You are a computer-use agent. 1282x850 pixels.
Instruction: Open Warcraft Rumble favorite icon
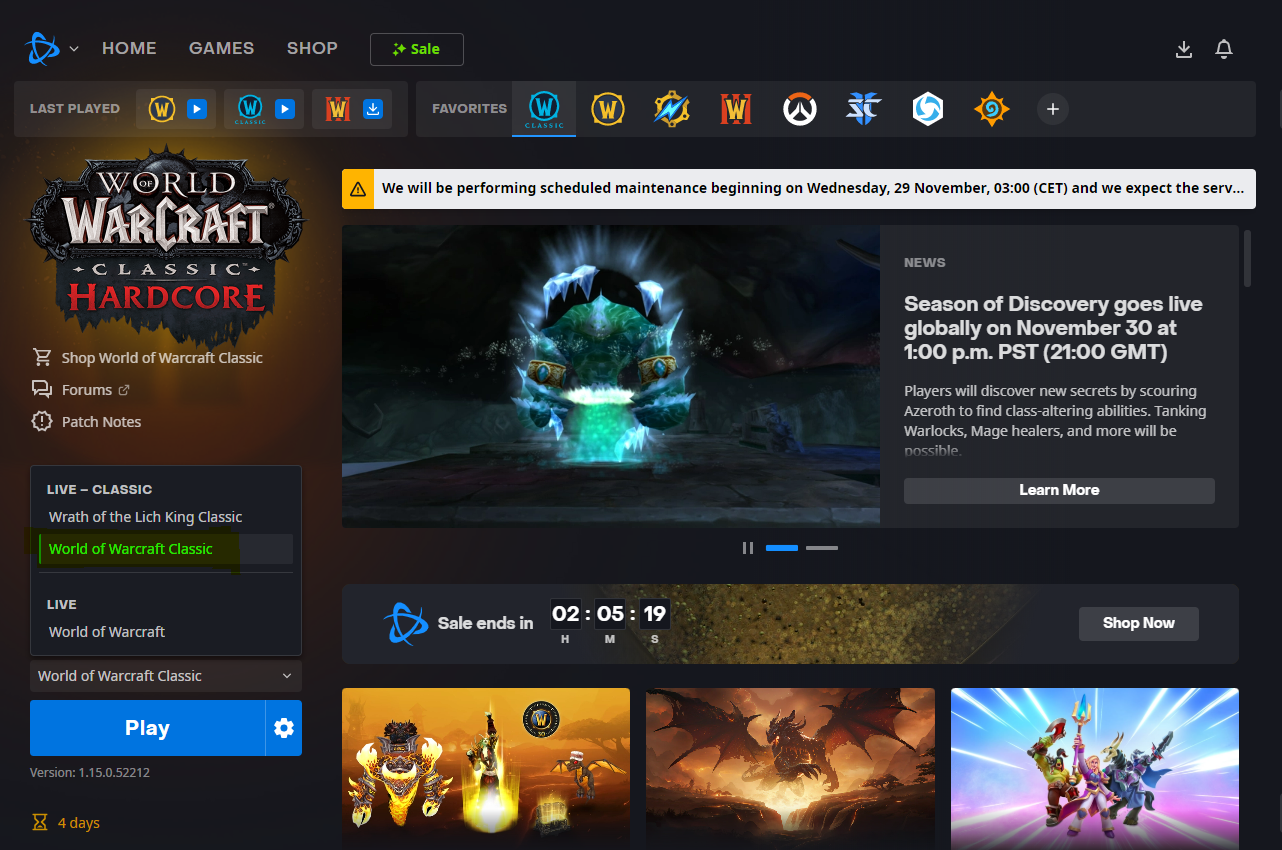(672, 108)
